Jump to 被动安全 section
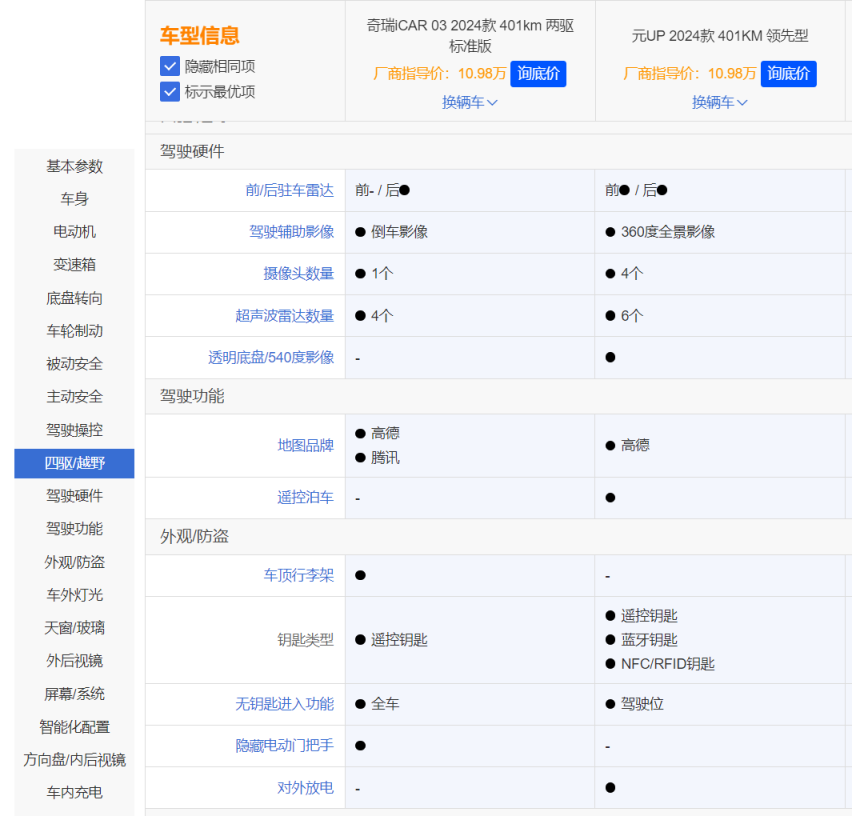The width and height of the screenshot is (852, 816). 74,364
